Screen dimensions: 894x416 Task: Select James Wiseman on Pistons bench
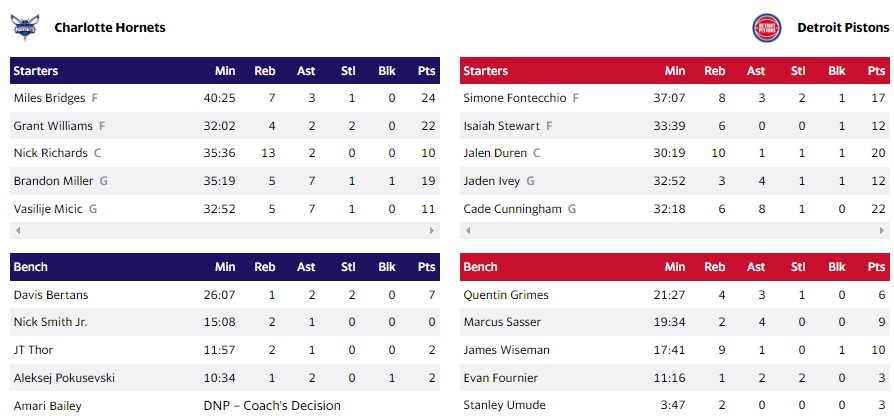506,350
